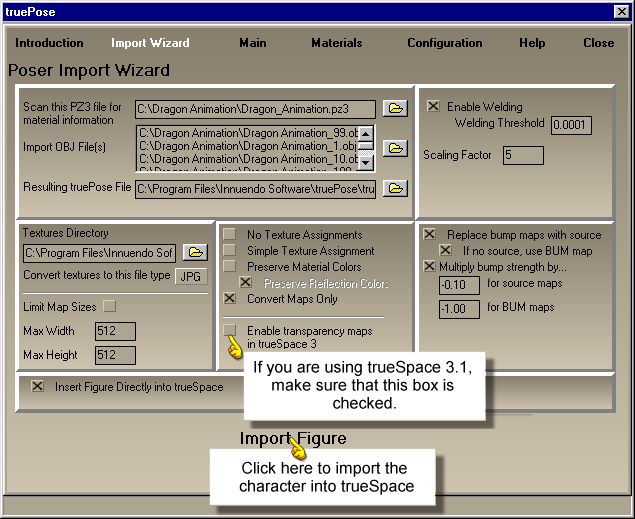Browse for resulting truePose file location
Screen dimensions: 635x519
click(395, 188)
